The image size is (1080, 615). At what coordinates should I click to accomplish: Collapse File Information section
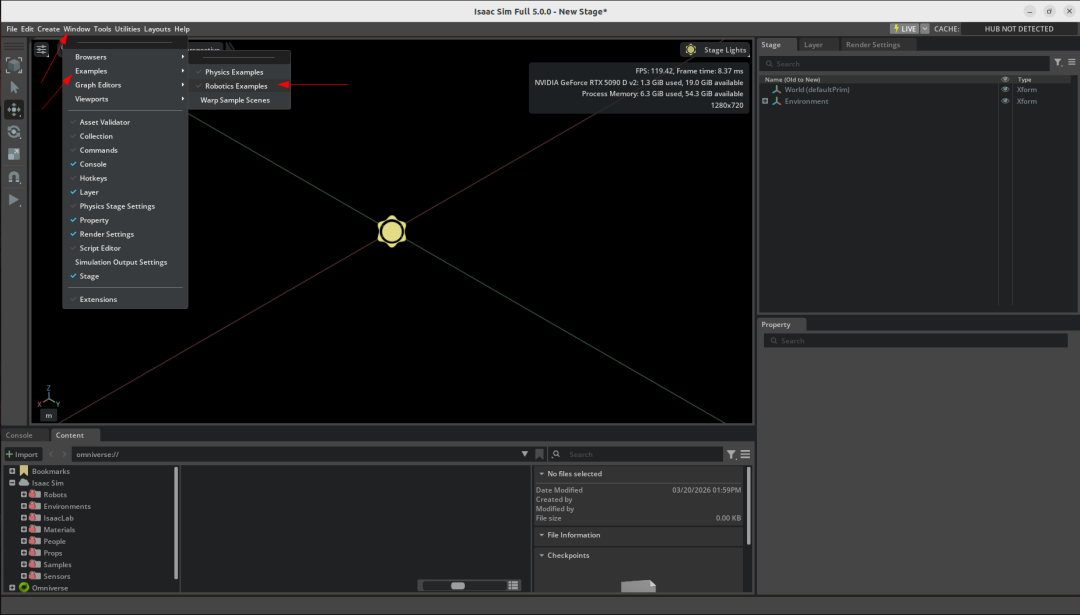541,535
